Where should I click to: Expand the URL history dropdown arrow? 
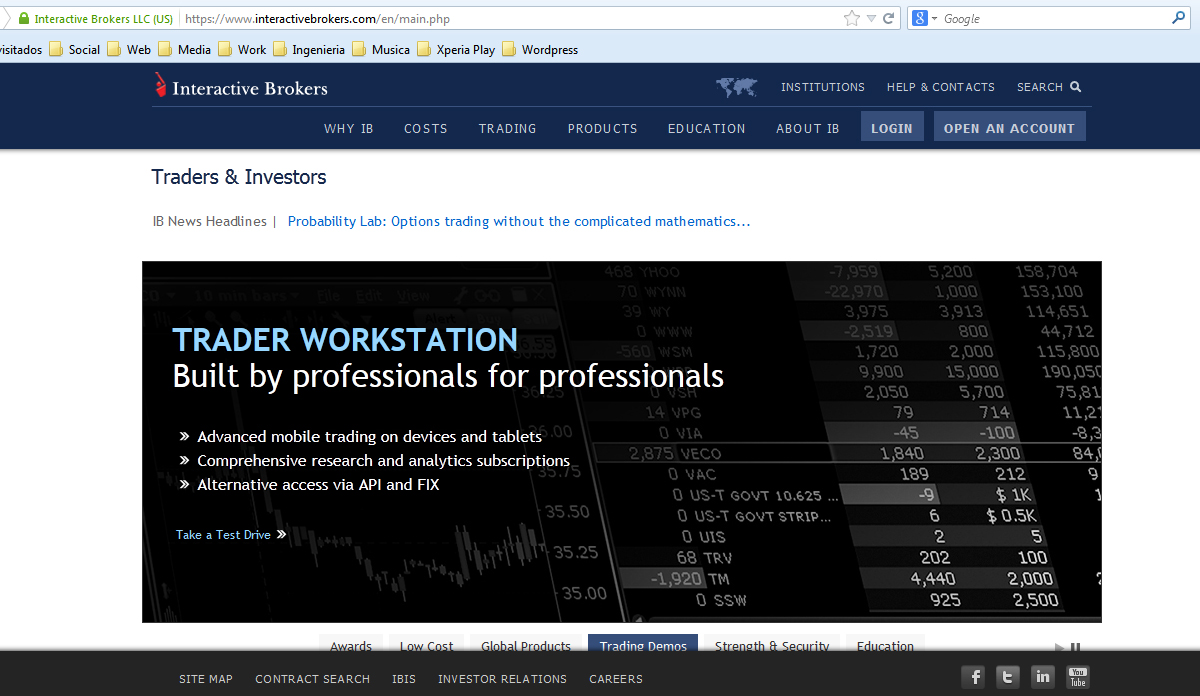tap(871, 18)
